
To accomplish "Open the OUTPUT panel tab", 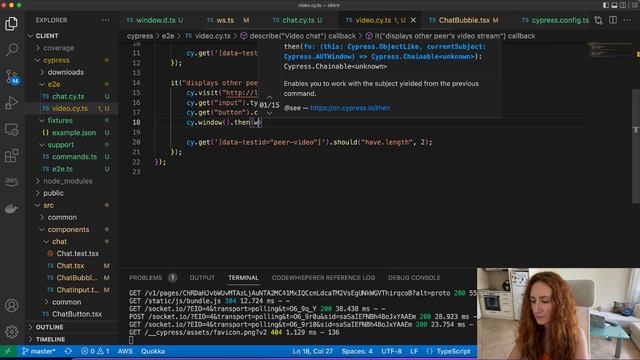I will (x=202, y=278).
